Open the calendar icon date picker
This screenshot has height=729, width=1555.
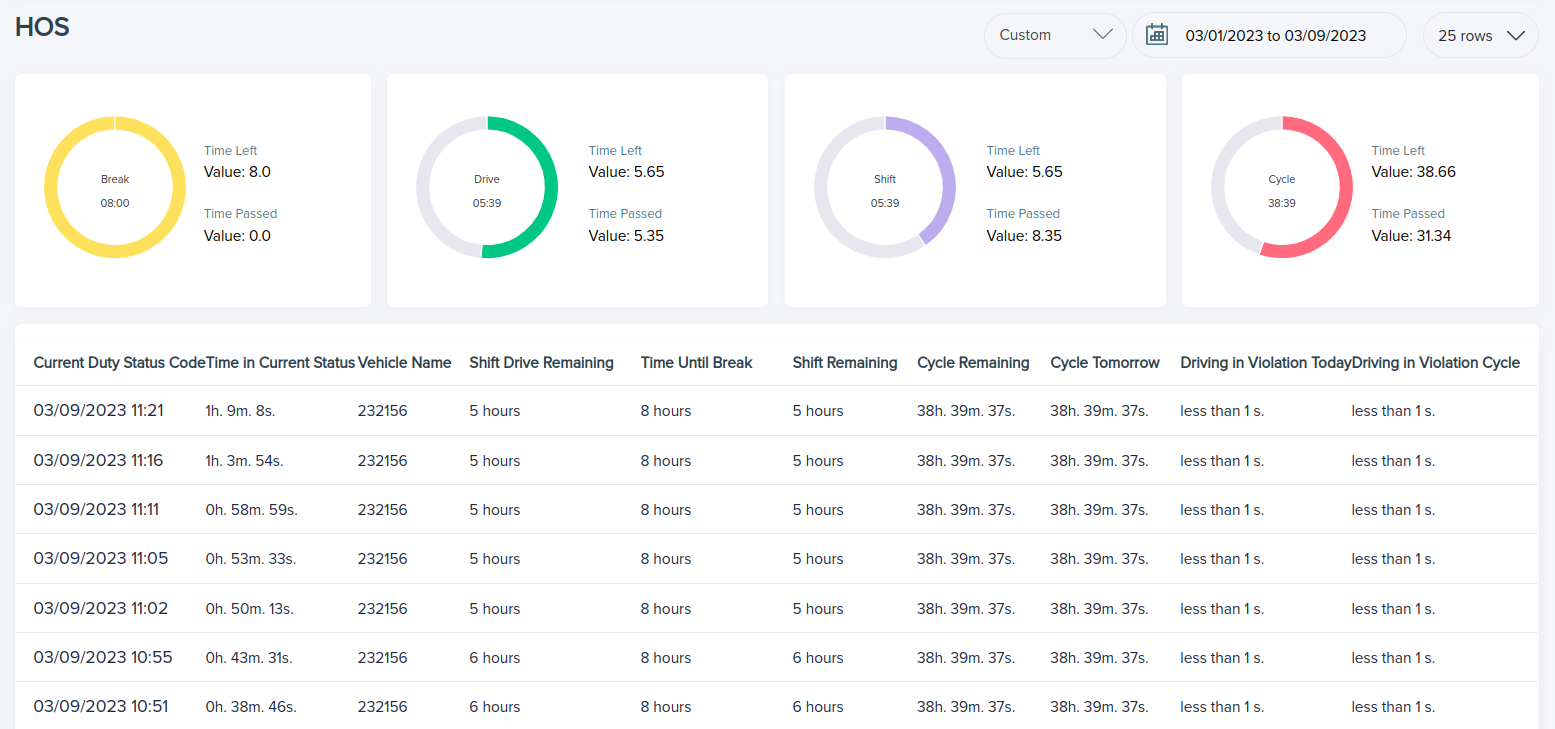click(x=1156, y=35)
